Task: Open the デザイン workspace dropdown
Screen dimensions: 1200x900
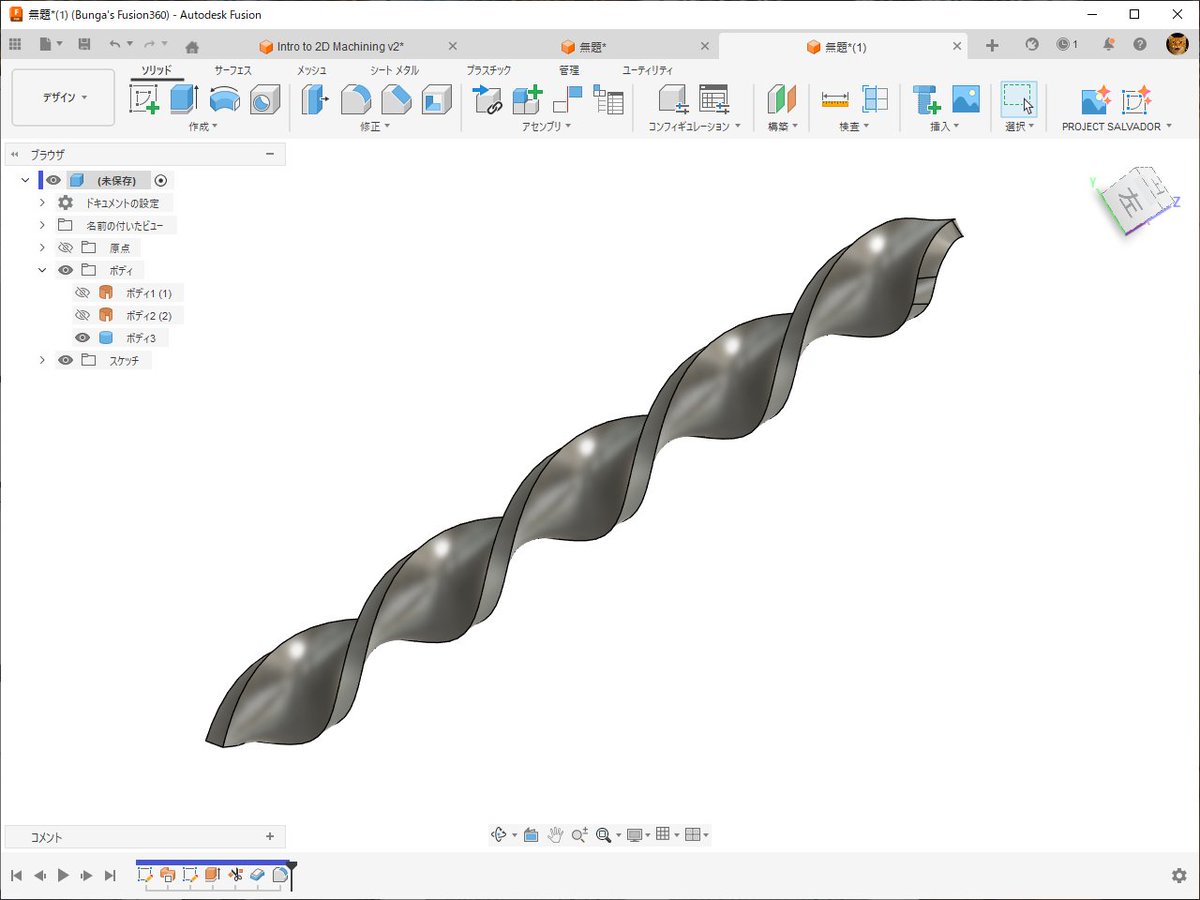Action: 63,97
